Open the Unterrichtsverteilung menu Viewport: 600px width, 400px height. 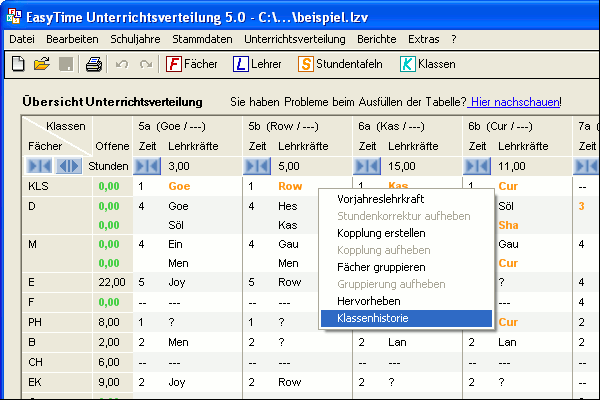[294, 39]
